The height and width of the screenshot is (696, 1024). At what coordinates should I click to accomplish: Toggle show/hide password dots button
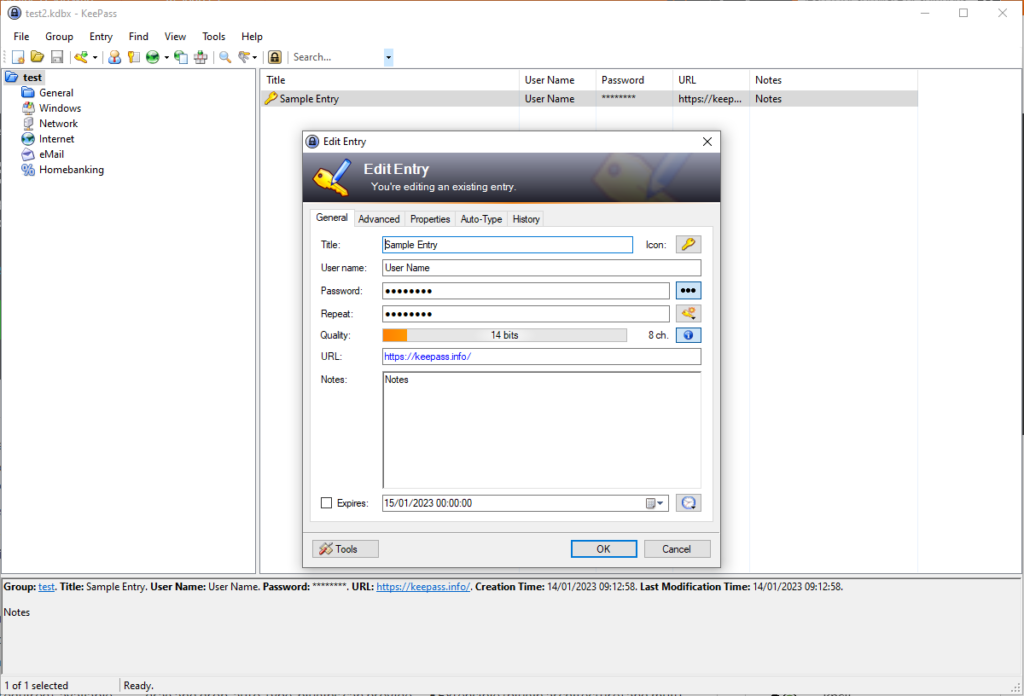pos(688,291)
